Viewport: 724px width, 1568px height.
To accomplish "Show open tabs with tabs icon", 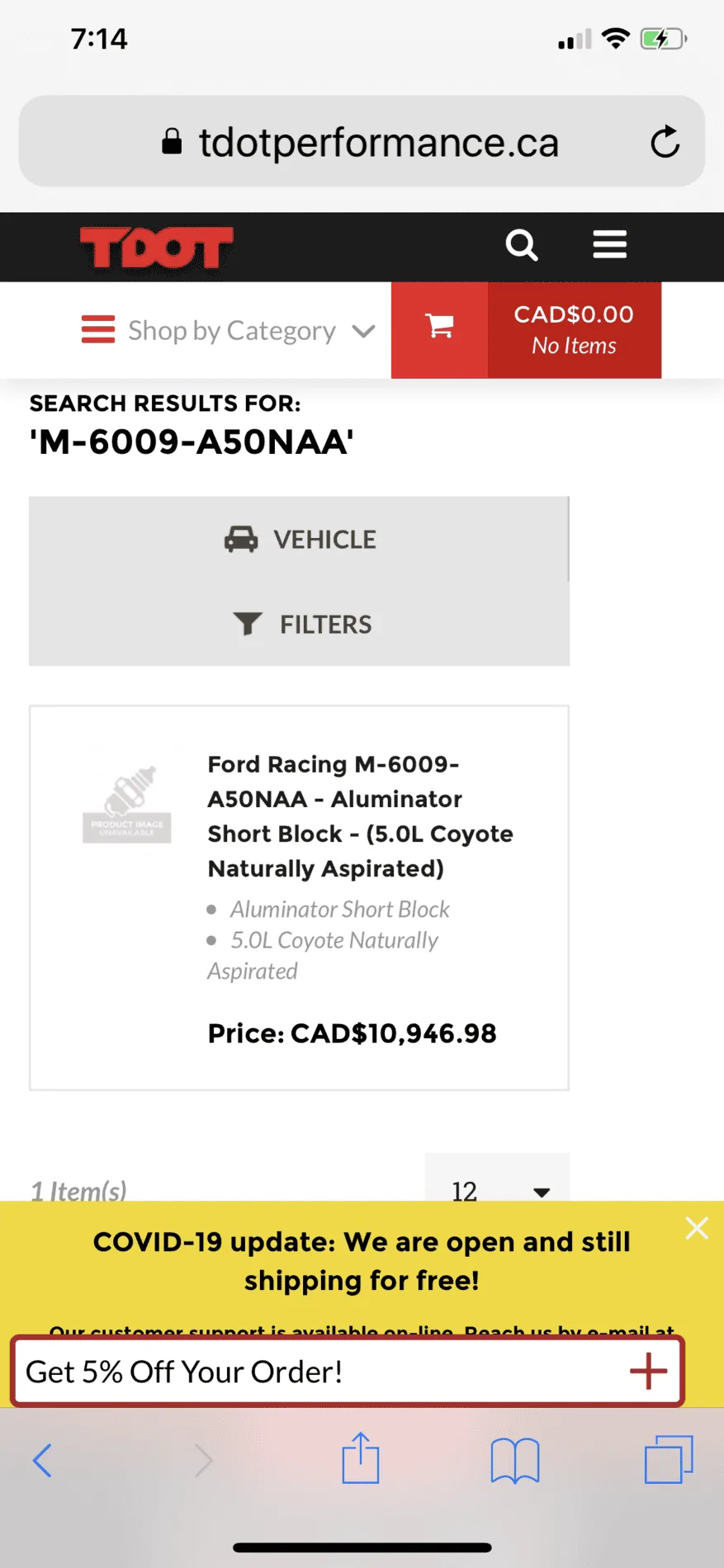I will [x=669, y=1459].
